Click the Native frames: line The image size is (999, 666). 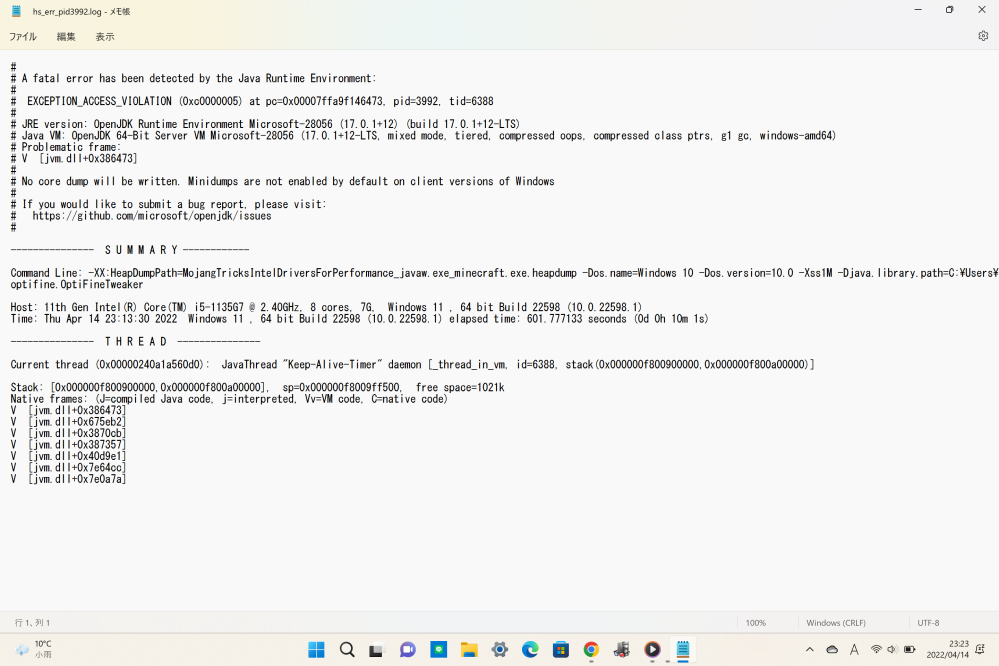click(229, 399)
